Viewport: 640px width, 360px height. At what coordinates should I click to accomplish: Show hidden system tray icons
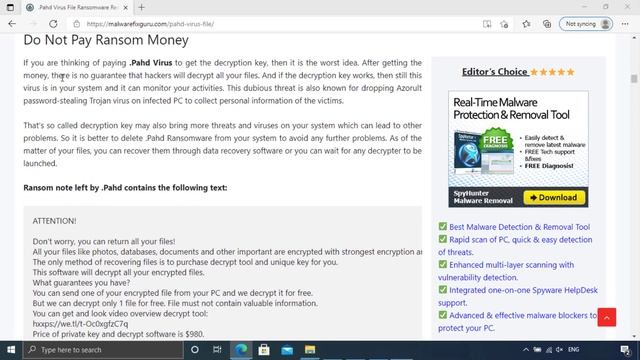[526, 349]
